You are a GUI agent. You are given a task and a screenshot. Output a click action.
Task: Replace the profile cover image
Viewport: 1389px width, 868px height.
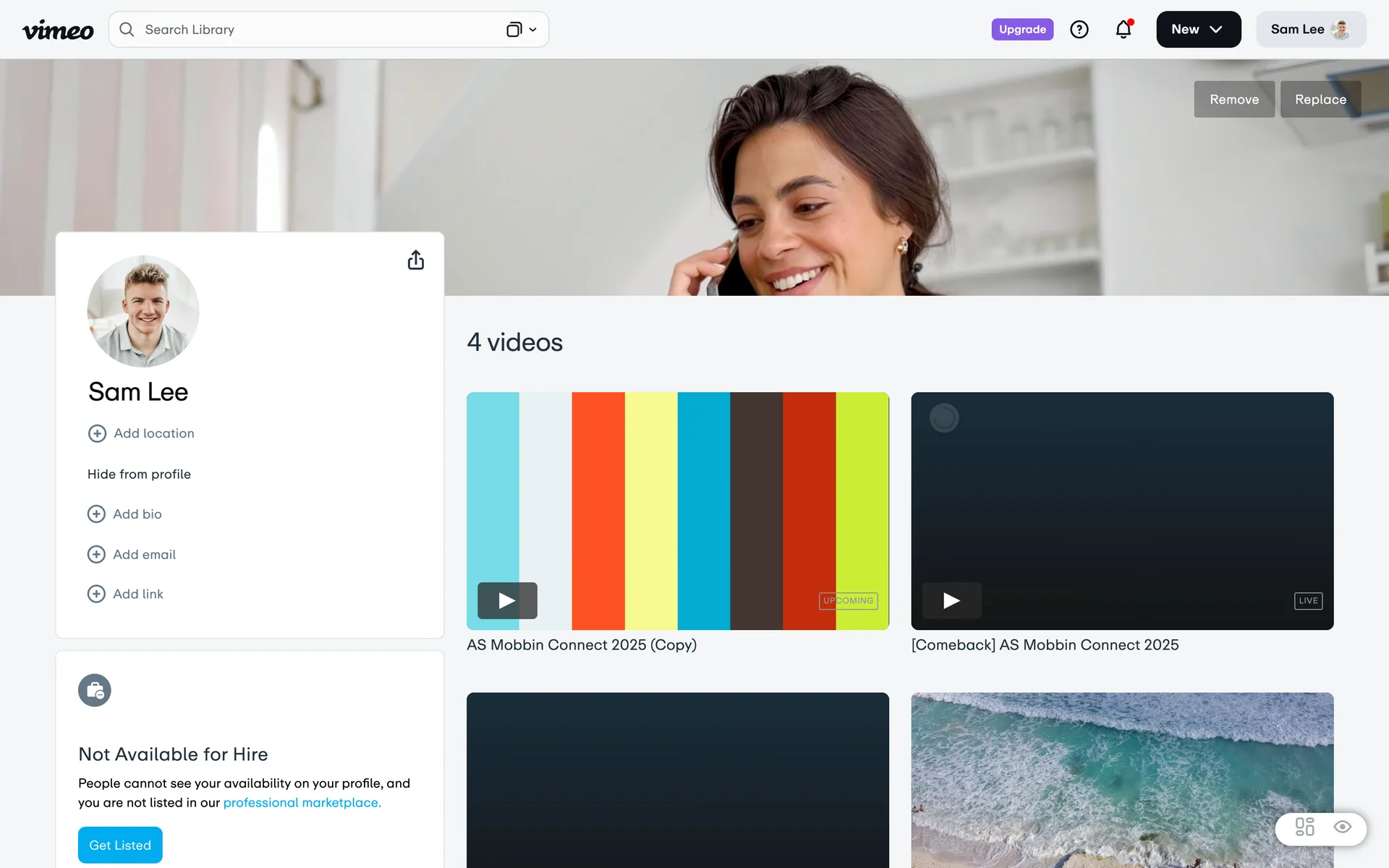click(x=1320, y=99)
